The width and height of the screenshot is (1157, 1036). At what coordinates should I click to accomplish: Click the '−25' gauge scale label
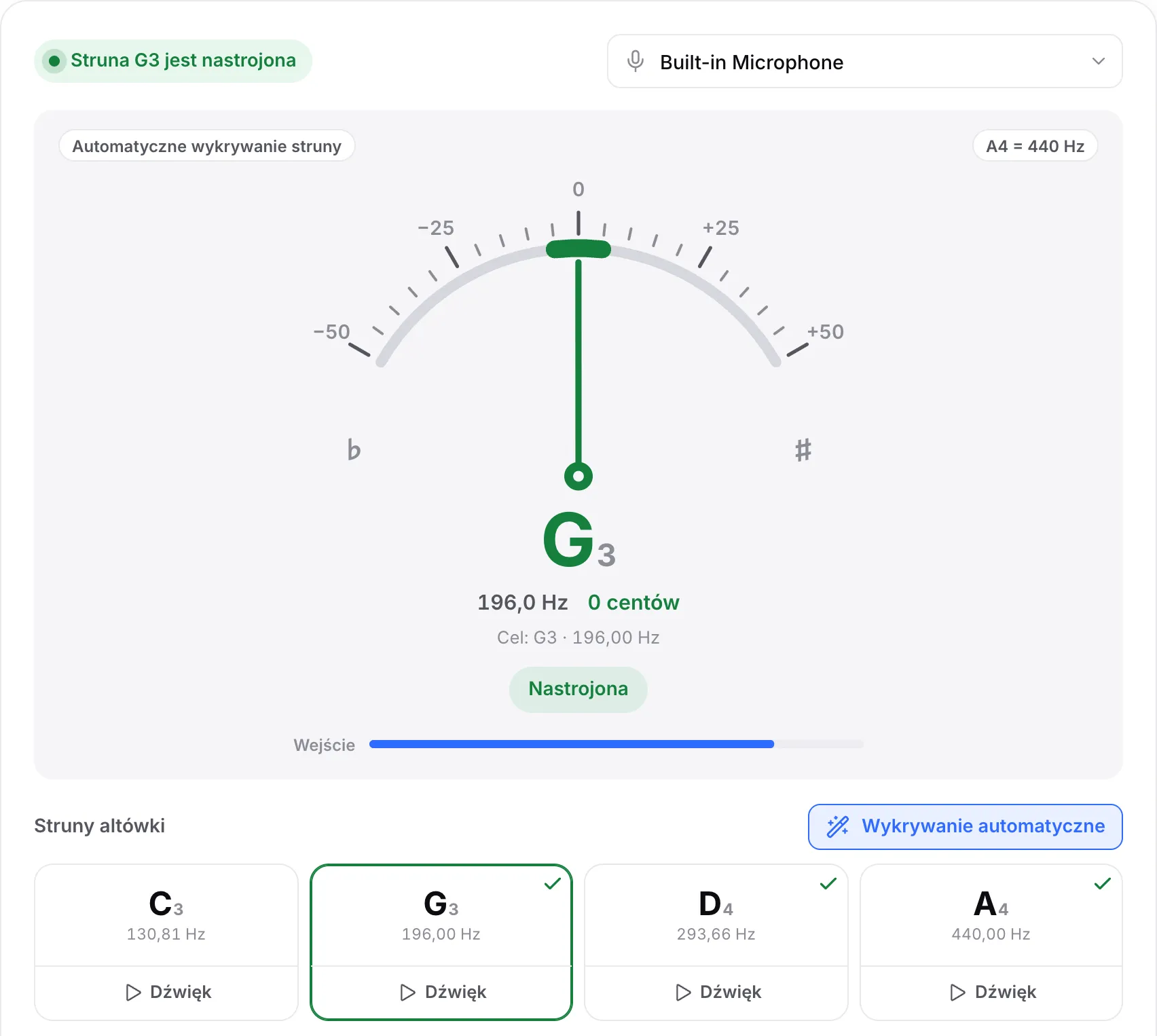click(436, 228)
